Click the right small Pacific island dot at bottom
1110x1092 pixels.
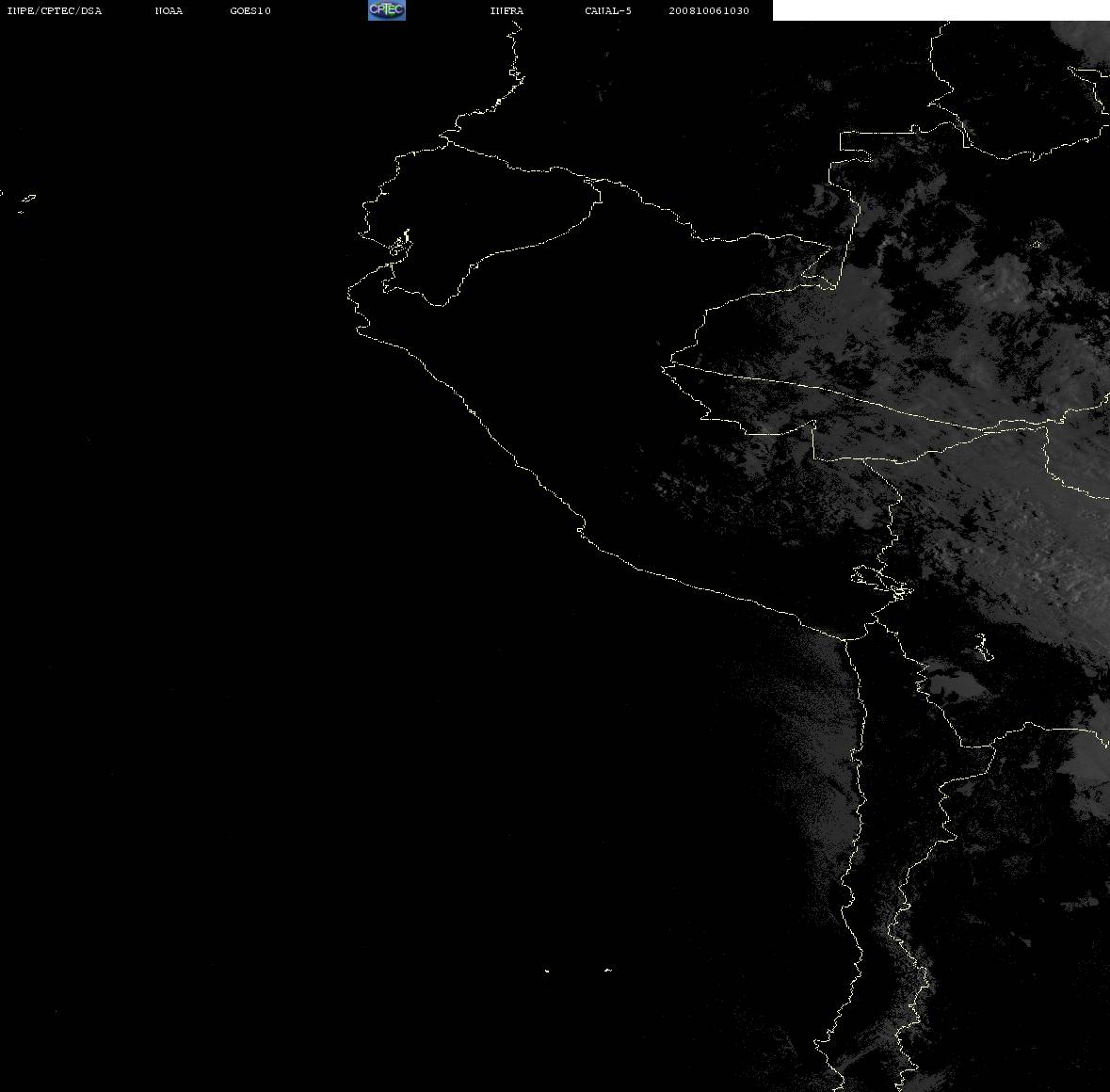[x=608, y=970]
